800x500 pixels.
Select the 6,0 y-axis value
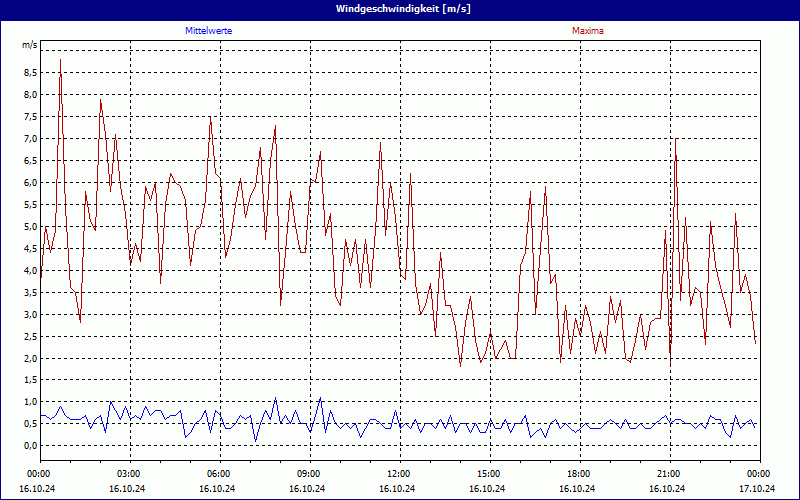pyautogui.click(x=30, y=182)
